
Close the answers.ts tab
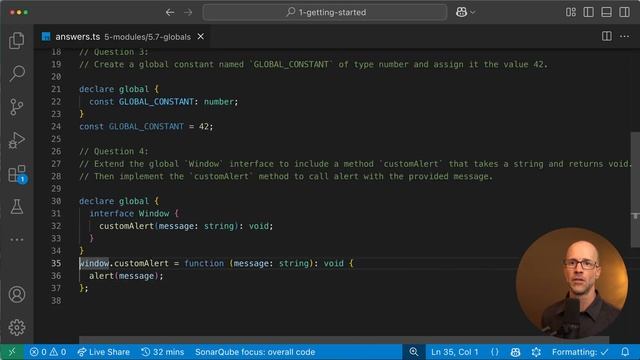click(200, 37)
